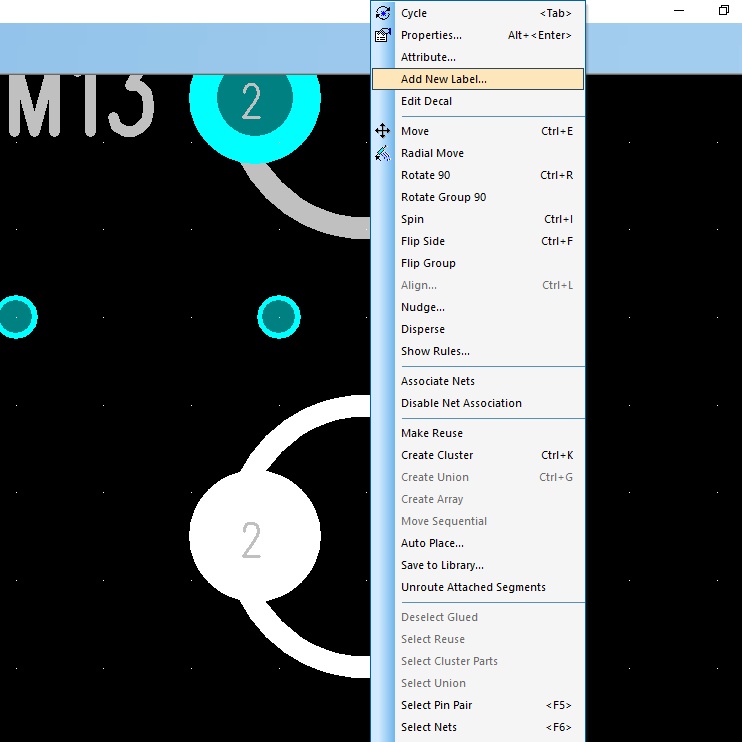This screenshot has width=742, height=742.
Task: Select Unroute Attached Segments
Action: point(478,587)
